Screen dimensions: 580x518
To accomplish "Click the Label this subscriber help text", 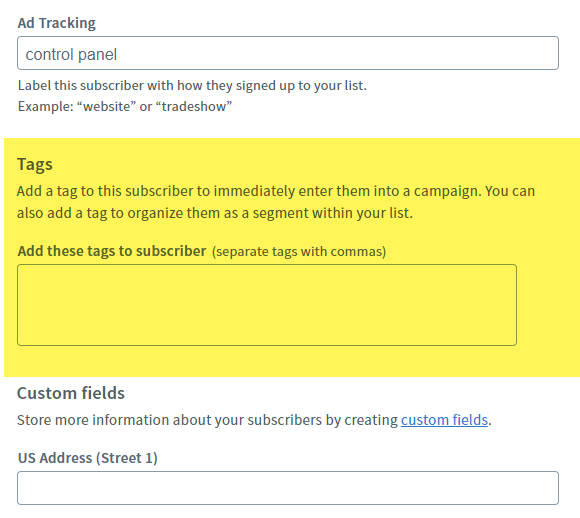I will click(x=192, y=85).
